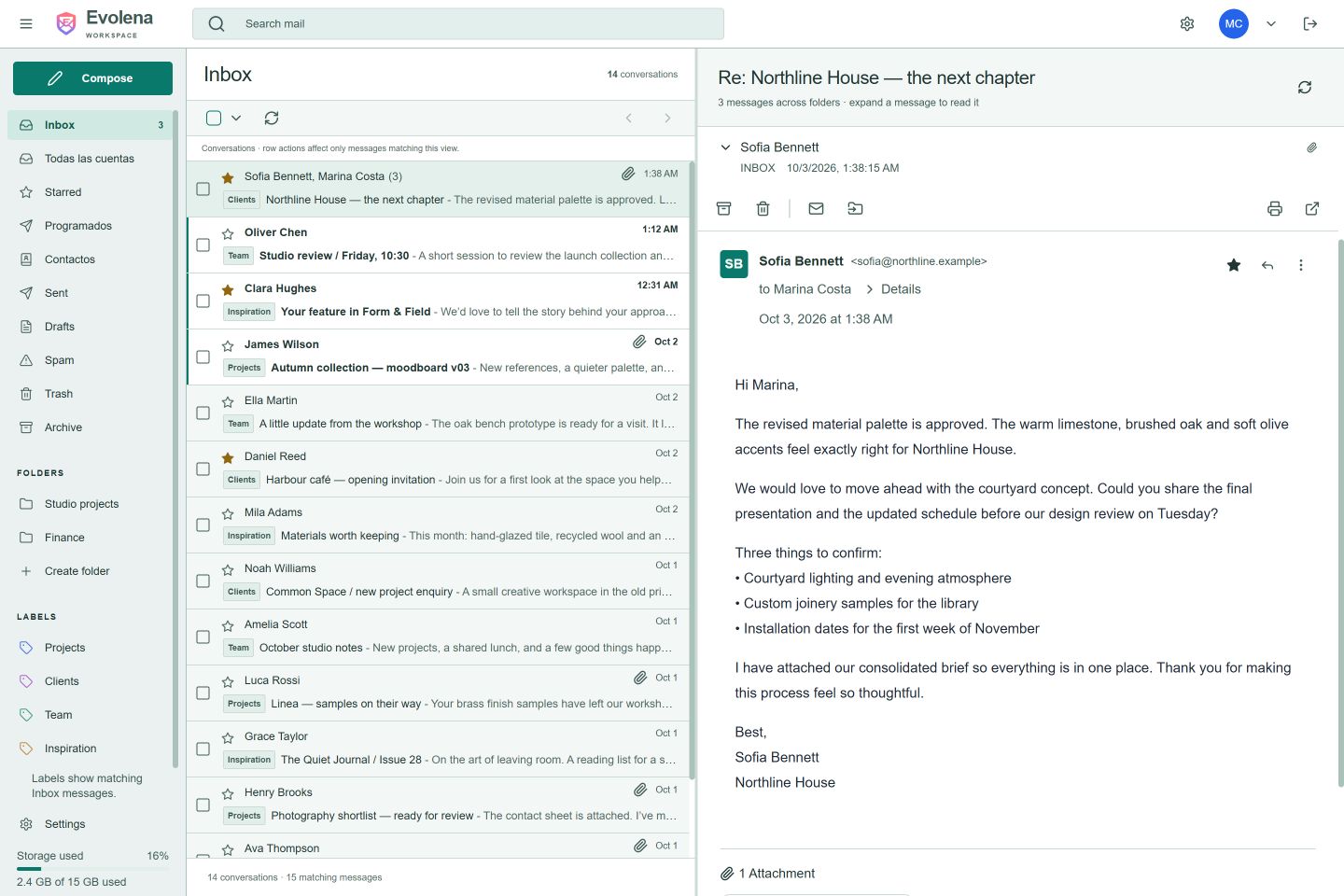Open the attachment icon on Sofia's header

click(x=1311, y=147)
